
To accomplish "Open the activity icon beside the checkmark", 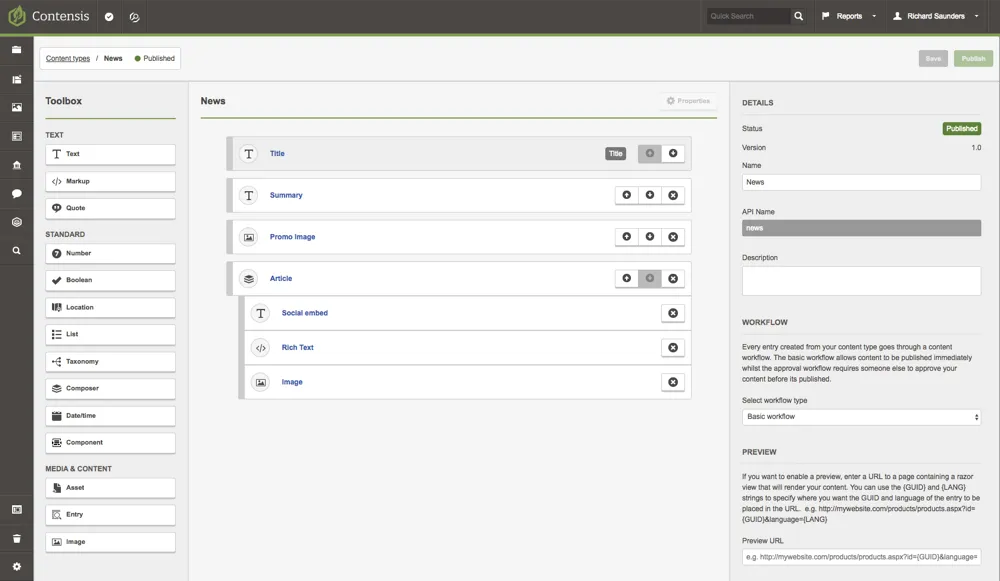I will [135, 17].
